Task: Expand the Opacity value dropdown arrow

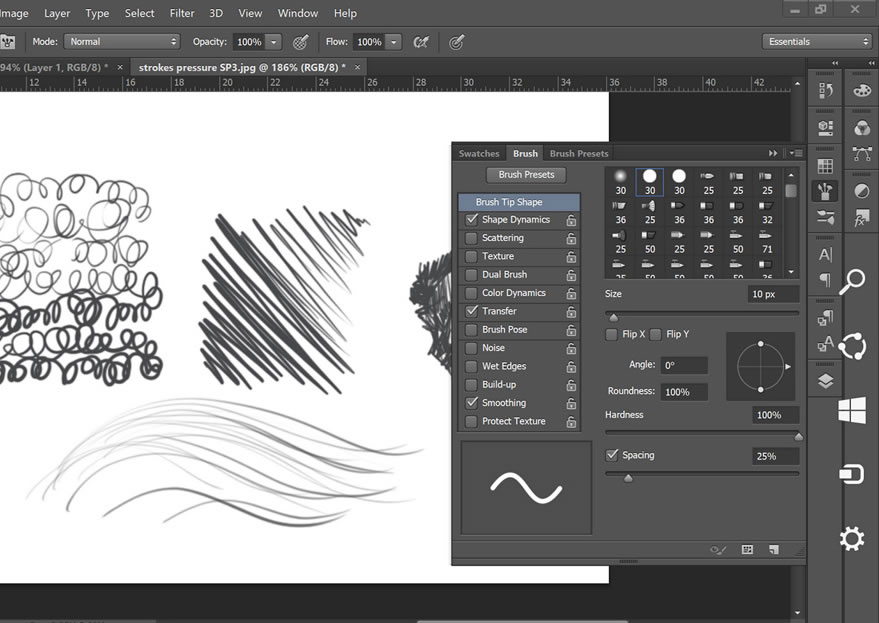Action: pyautogui.click(x=273, y=42)
